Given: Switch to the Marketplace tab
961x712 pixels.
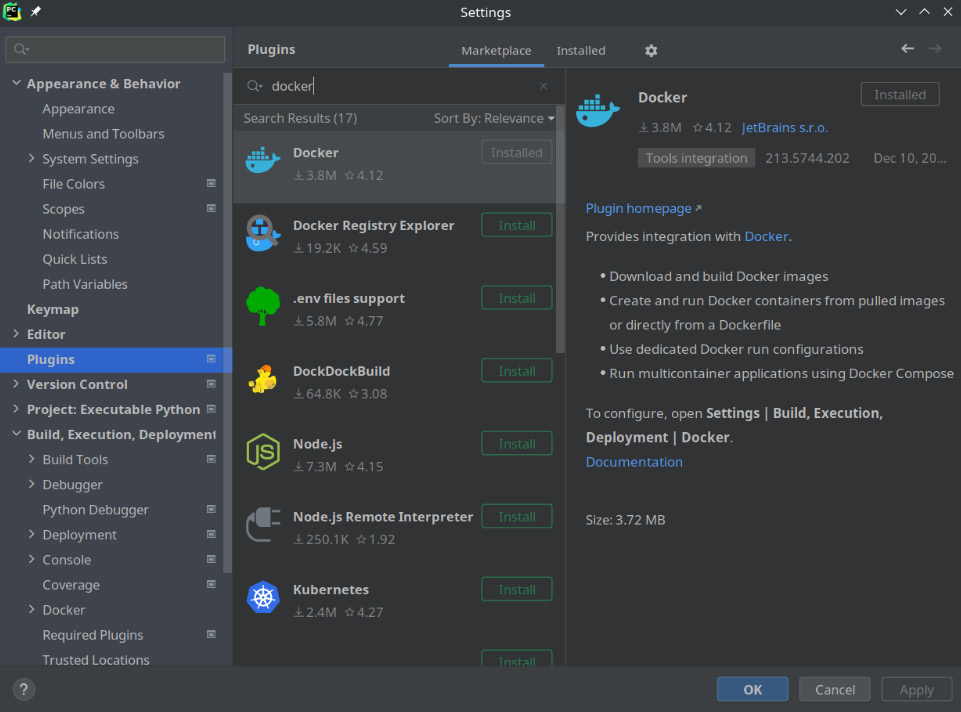Looking at the screenshot, I should pyautogui.click(x=496, y=51).
